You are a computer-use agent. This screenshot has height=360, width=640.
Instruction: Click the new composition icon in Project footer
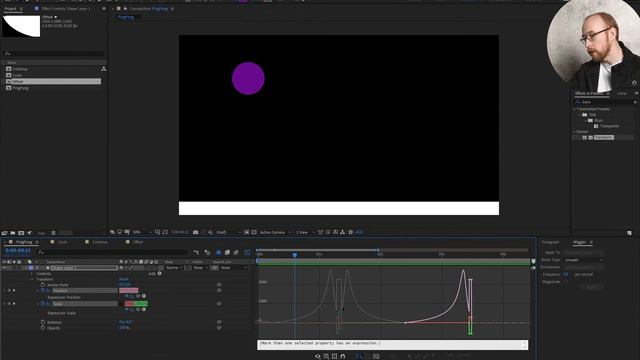tap(21, 233)
